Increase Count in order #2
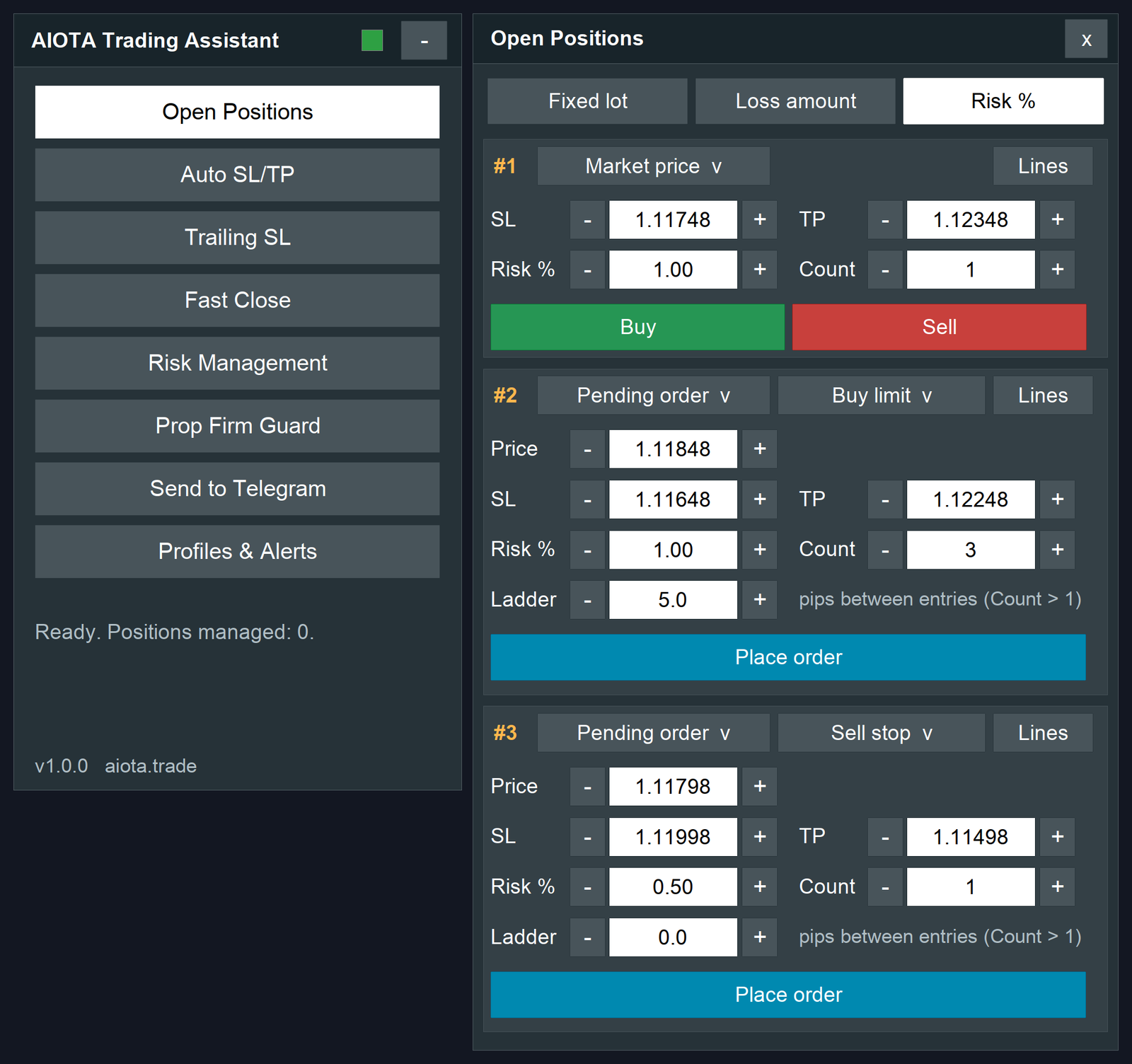Image resolution: width=1132 pixels, height=1064 pixels. pyautogui.click(x=1058, y=550)
